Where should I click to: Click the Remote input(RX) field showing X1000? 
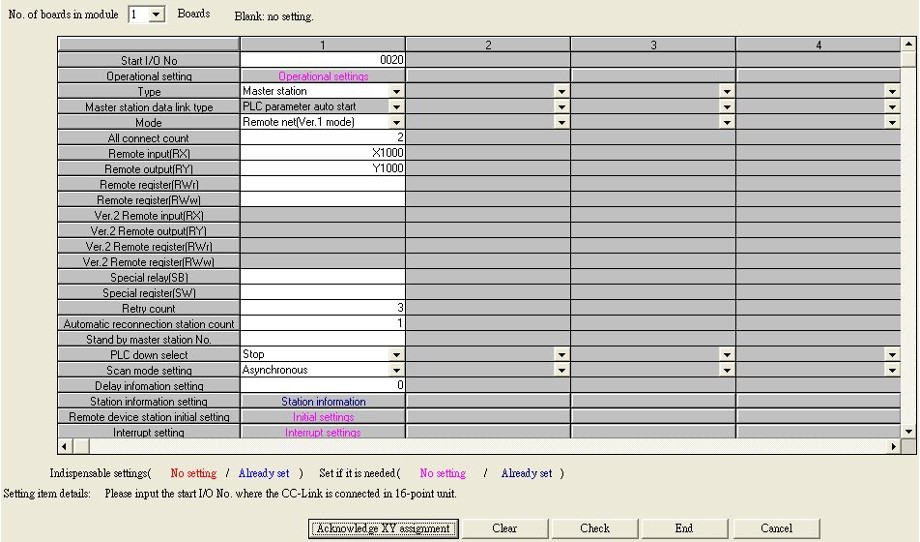pos(323,153)
